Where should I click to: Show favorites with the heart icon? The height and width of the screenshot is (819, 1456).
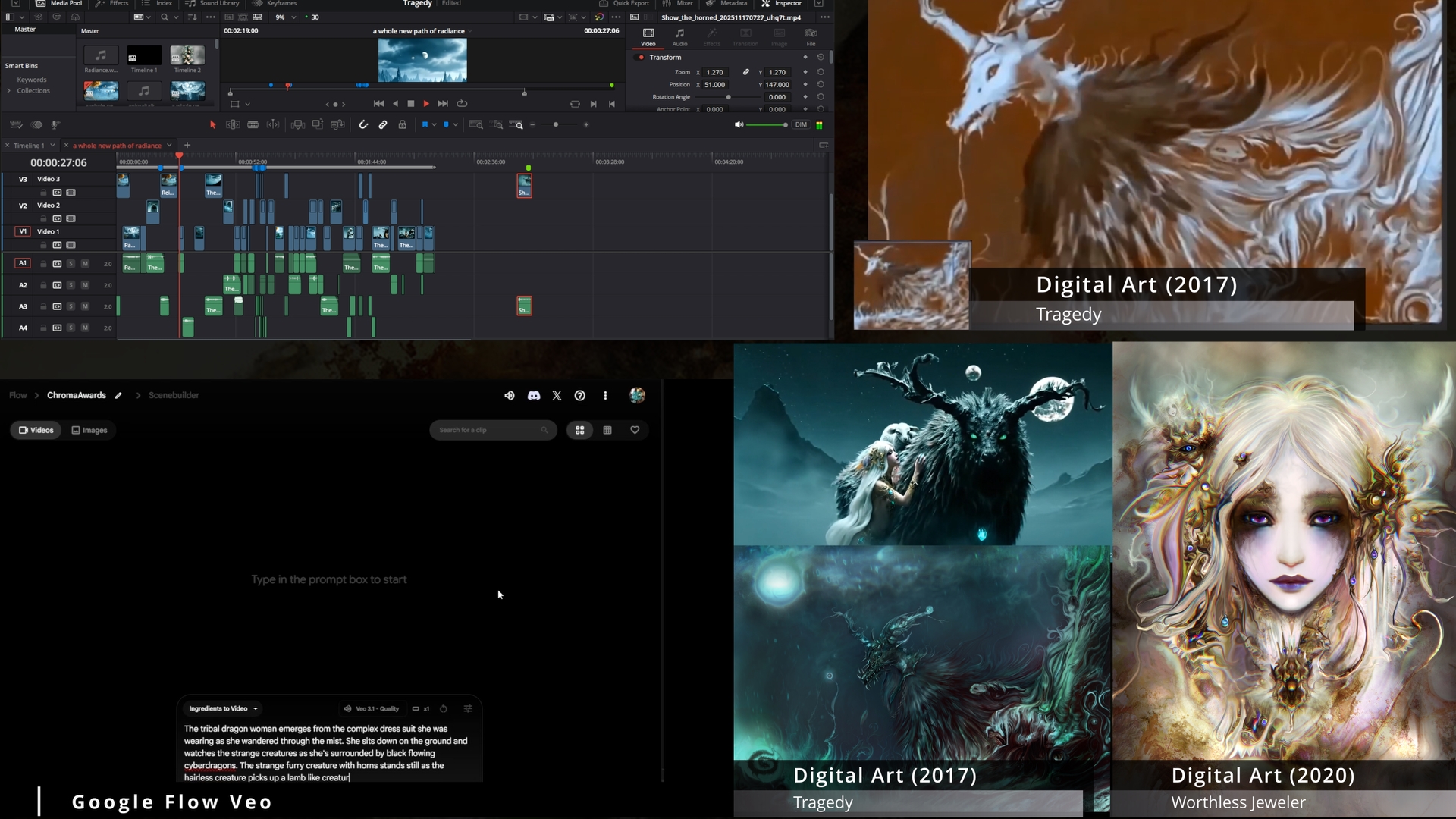(635, 430)
